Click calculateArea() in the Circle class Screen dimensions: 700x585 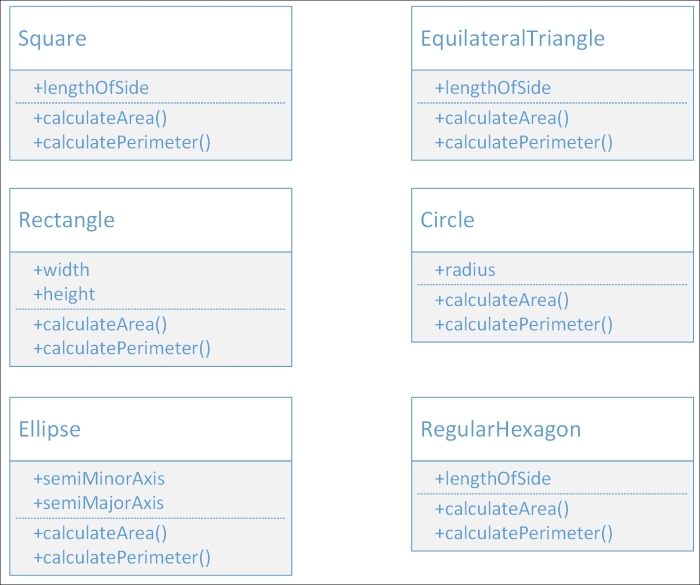[x=502, y=300]
